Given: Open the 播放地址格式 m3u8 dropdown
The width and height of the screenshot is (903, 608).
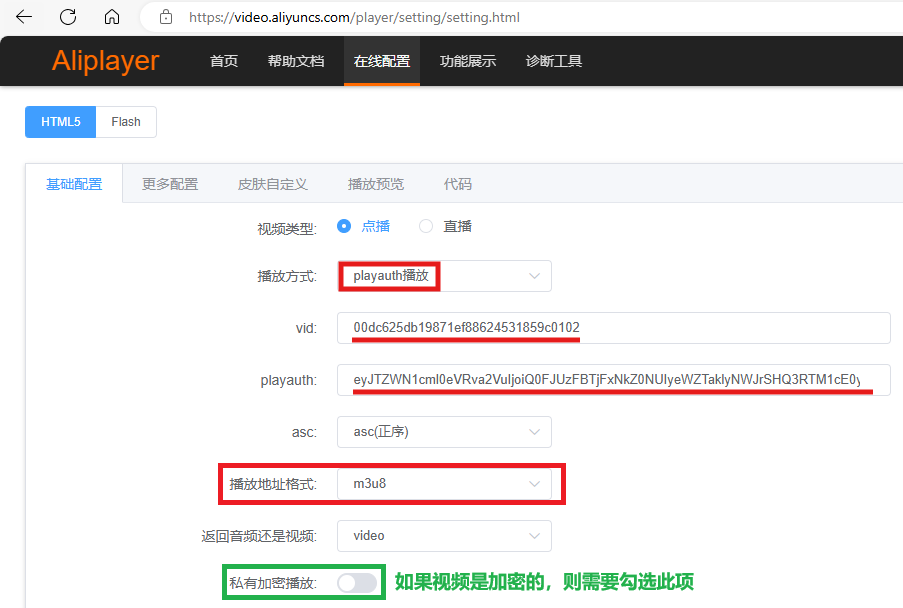Looking at the screenshot, I should [444, 484].
